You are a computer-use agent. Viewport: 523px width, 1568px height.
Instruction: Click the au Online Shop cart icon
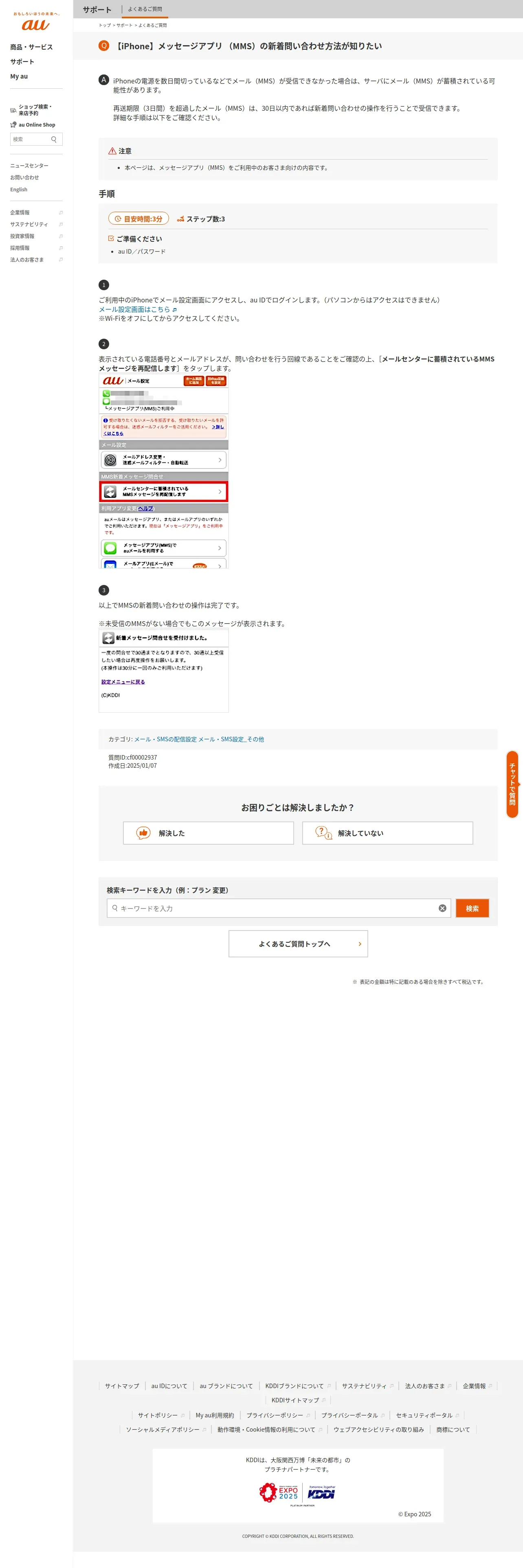13,125
